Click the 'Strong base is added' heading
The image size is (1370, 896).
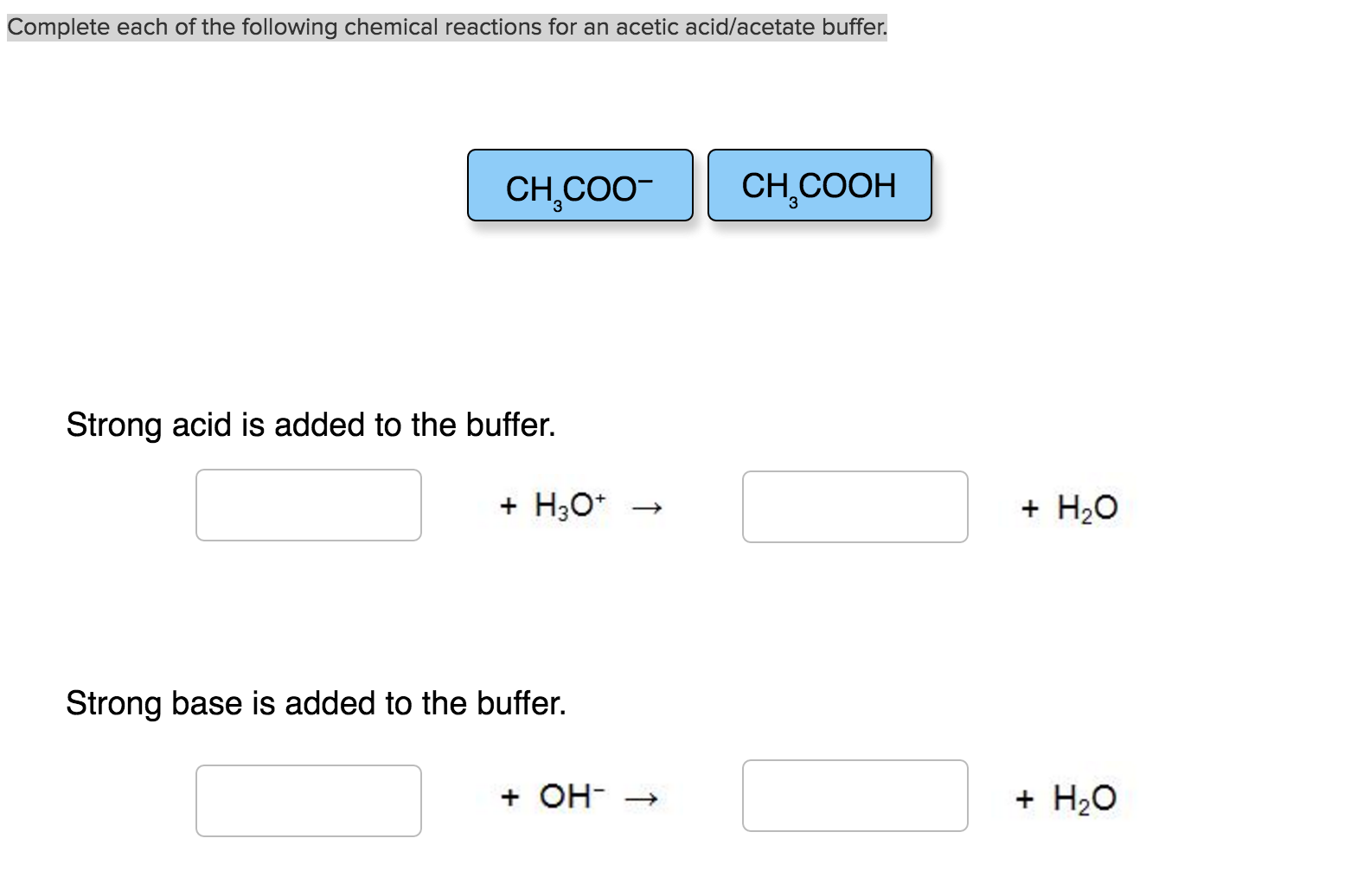[x=317, y=704]
